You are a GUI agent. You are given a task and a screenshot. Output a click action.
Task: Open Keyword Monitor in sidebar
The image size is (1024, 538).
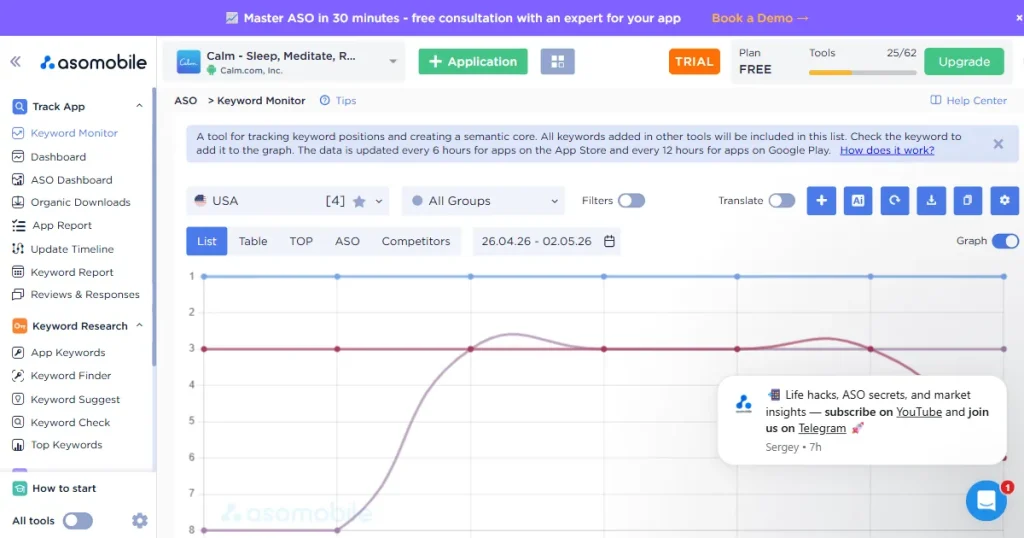click(x=74, y=133)
